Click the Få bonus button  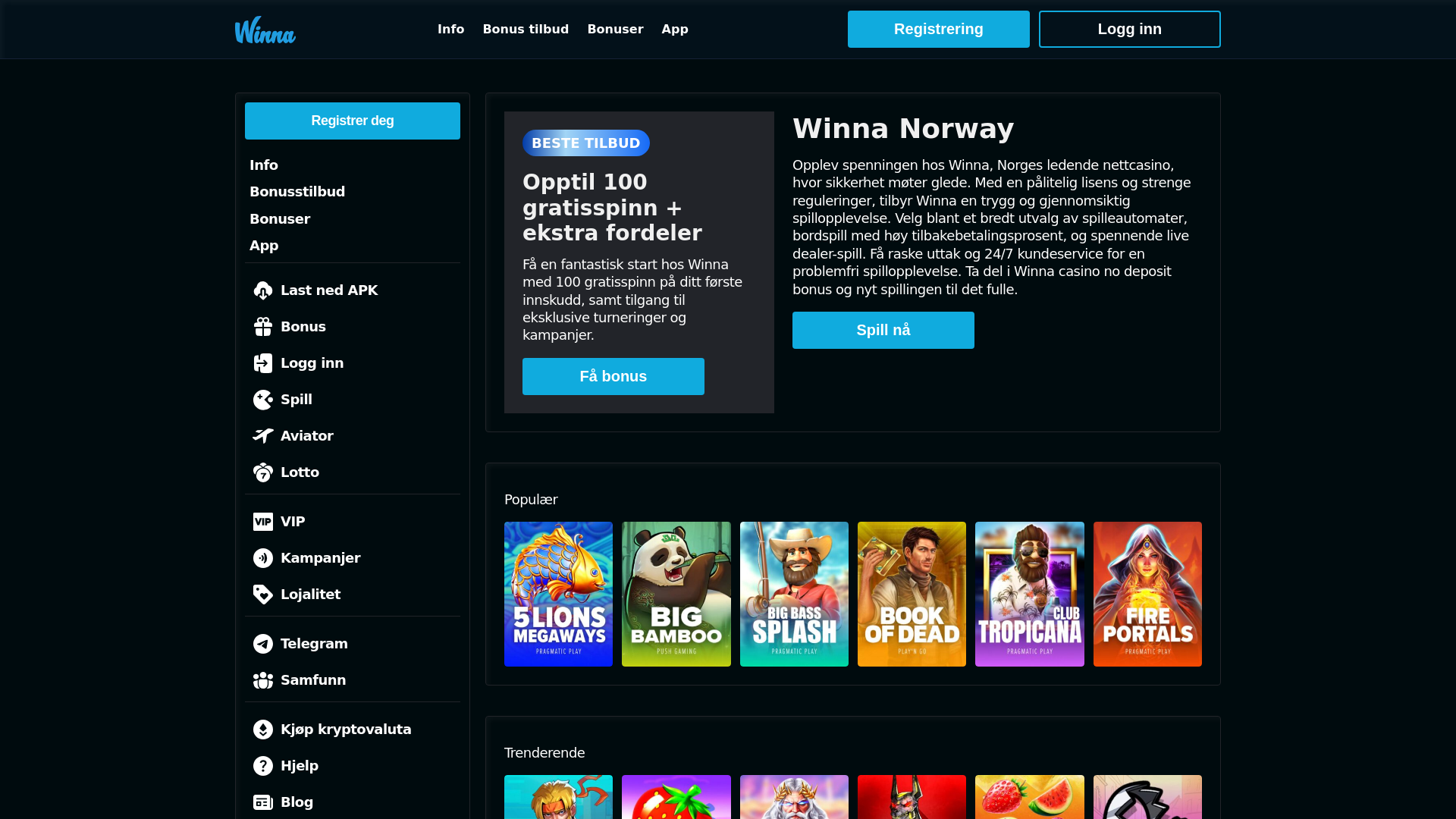613,376
